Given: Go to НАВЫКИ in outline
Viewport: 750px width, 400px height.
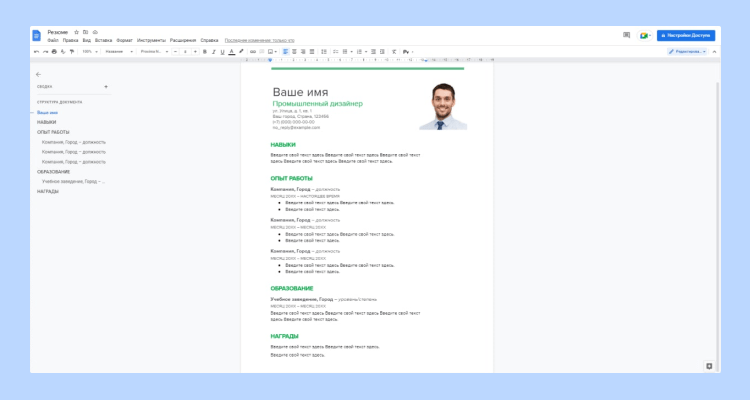Looking at the screenshot, I should [46, 122].
